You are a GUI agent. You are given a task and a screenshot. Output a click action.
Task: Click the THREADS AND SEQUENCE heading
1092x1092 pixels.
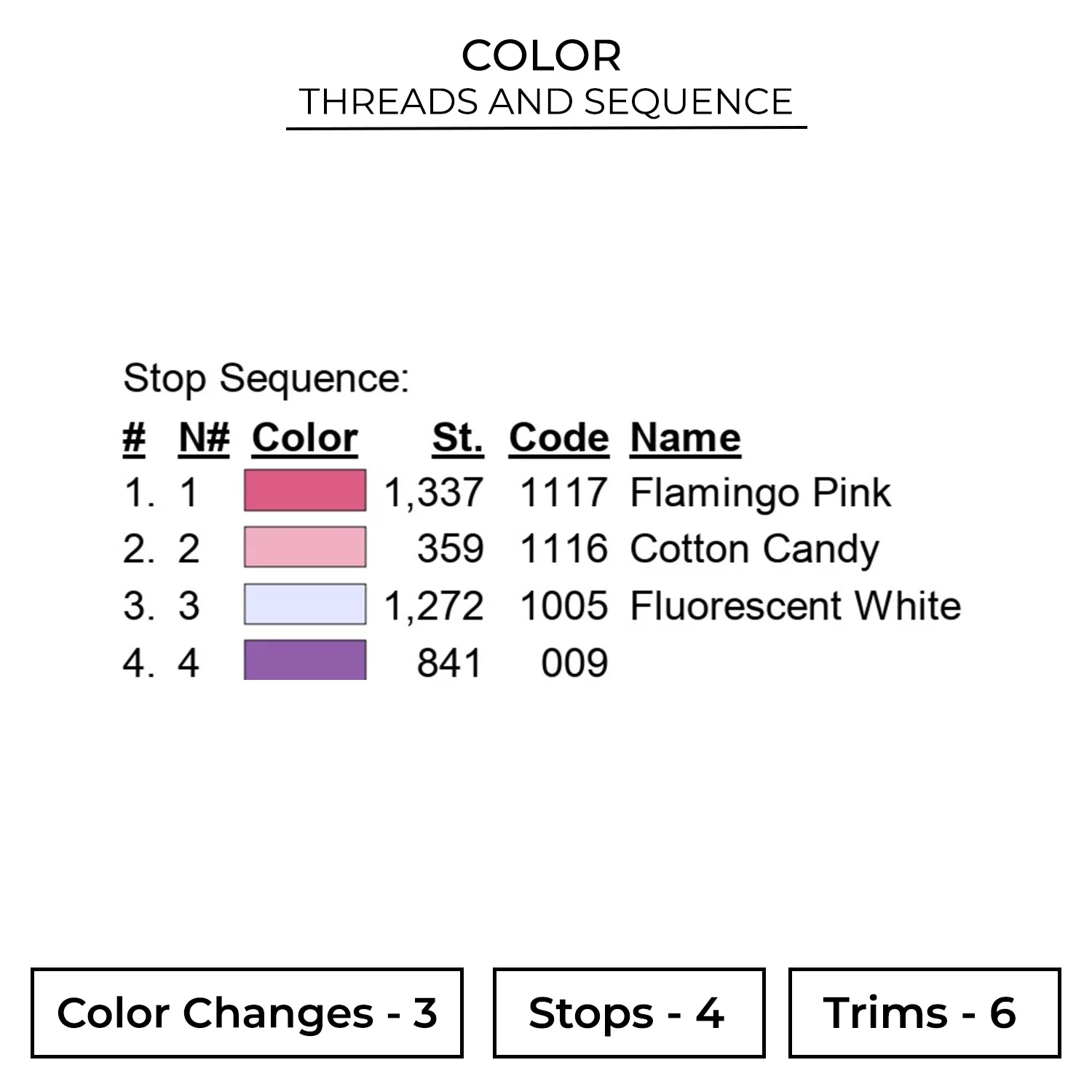click(546, 101)
